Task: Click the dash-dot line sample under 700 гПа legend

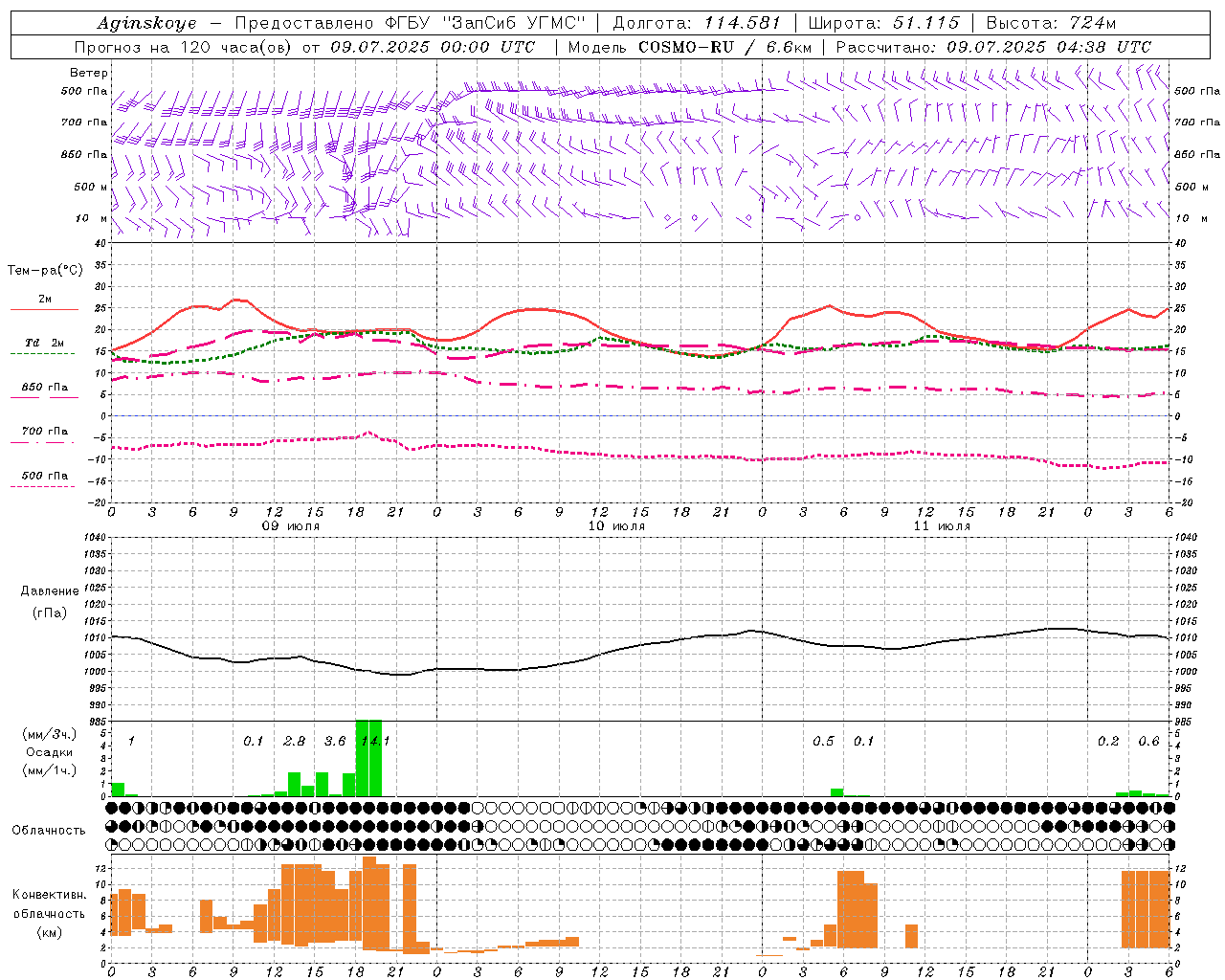Action: click(x=42, y=442)
